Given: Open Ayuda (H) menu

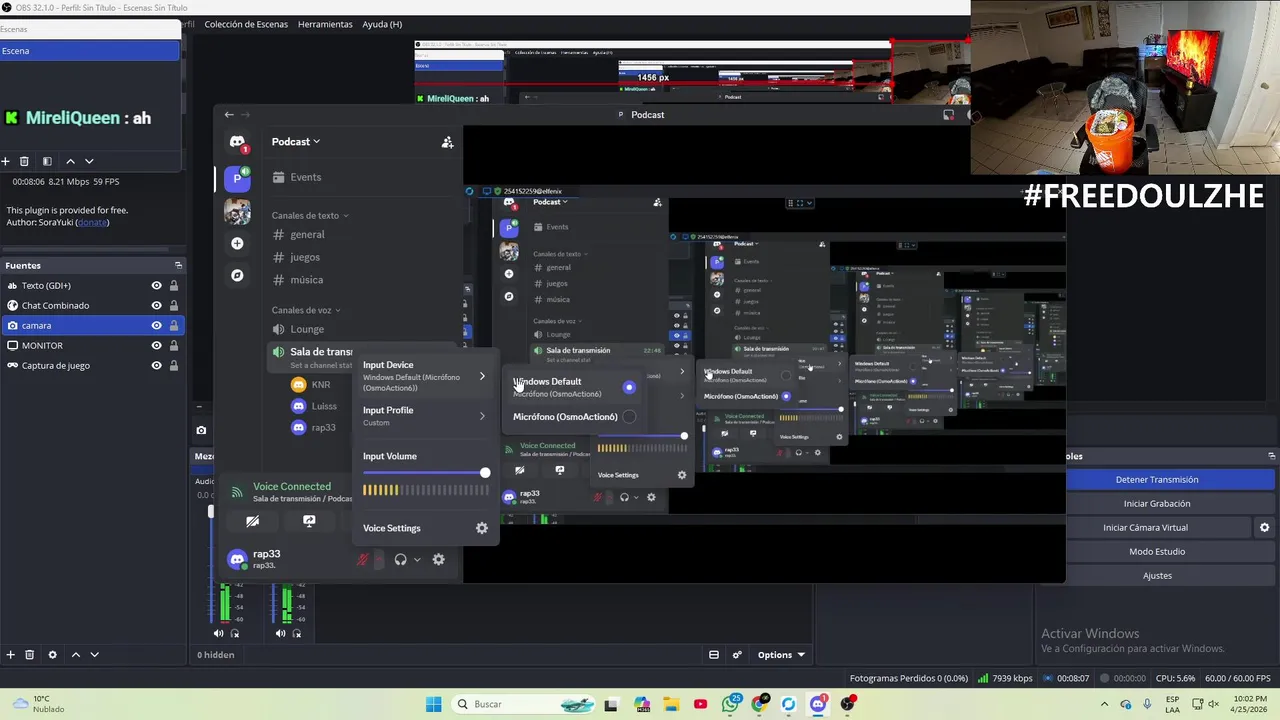Looking at the screenshot, I should click(382, 24).
